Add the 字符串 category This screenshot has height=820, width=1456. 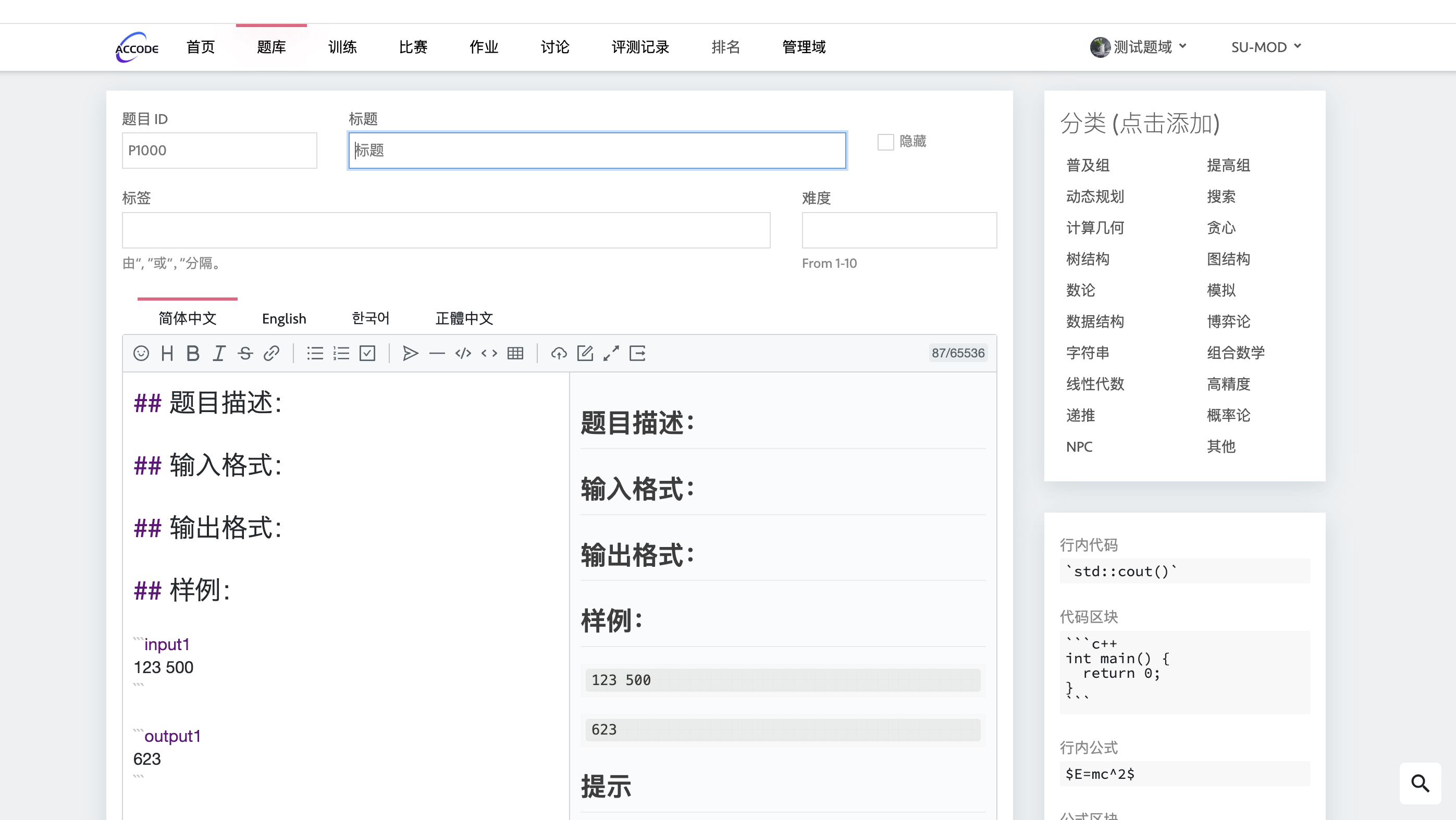1088,353
